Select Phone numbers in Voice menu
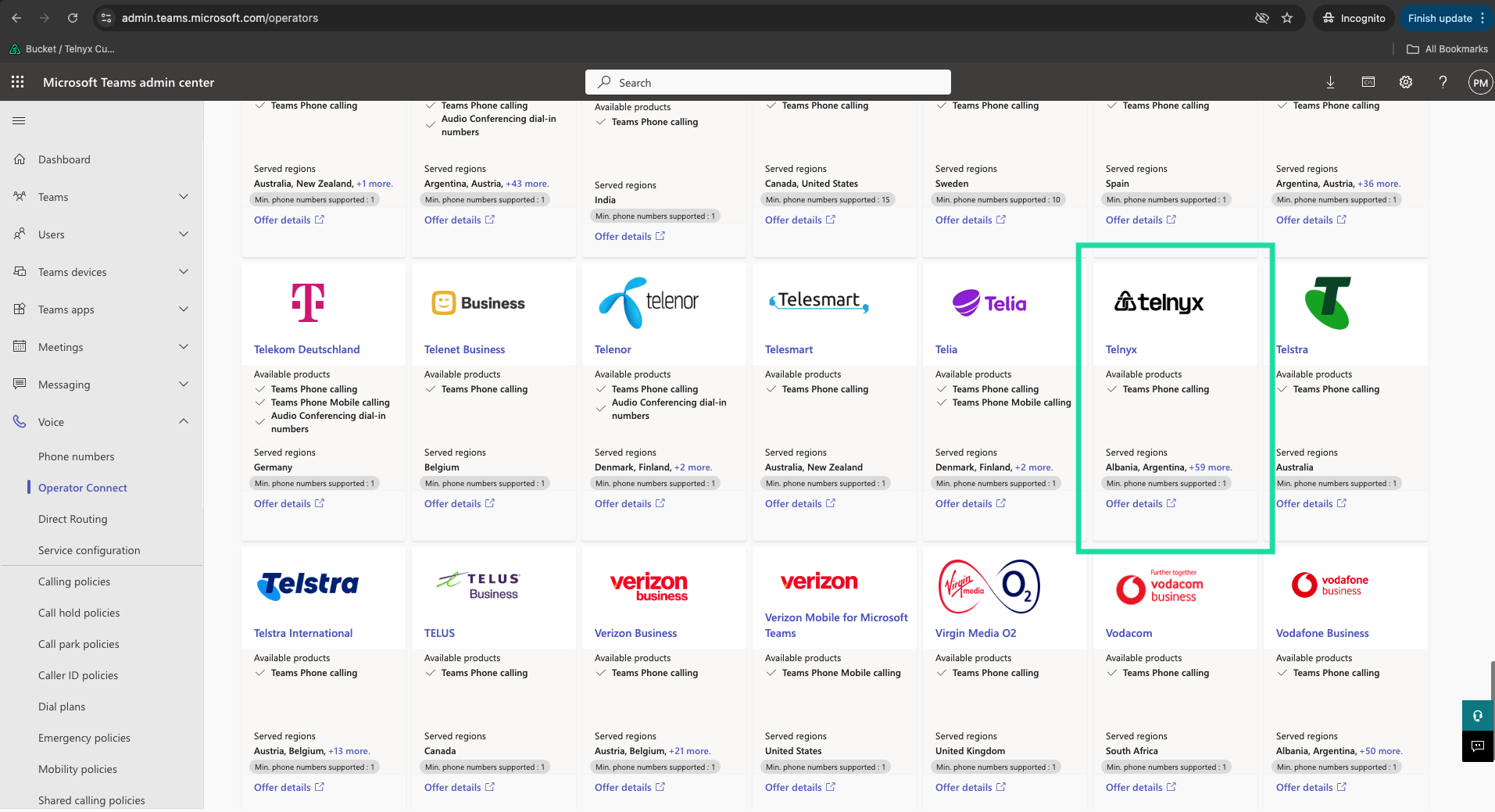 pyautogui.click(x=76, y=456)
